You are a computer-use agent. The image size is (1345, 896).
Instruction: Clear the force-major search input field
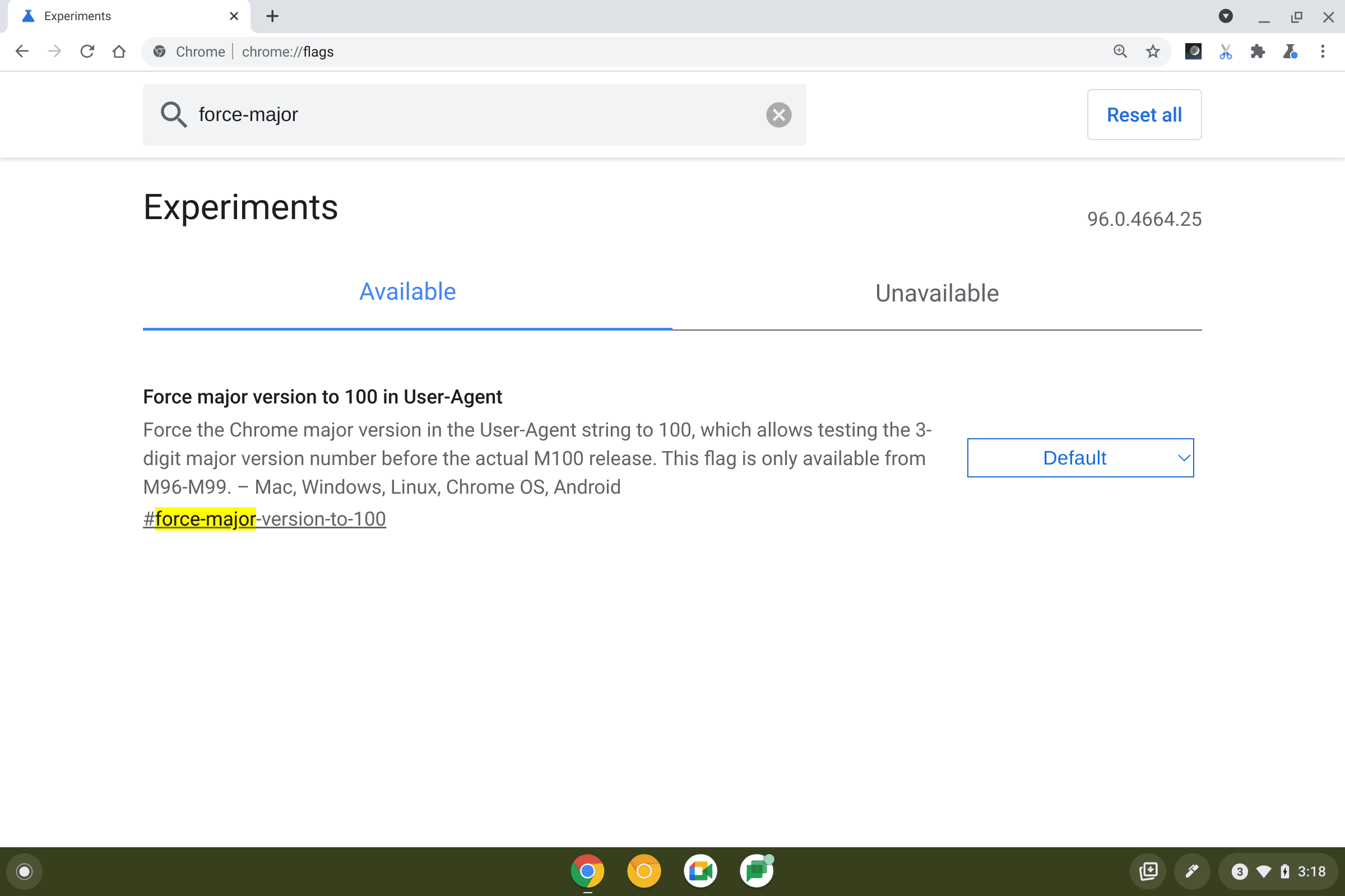click(779, 114)
